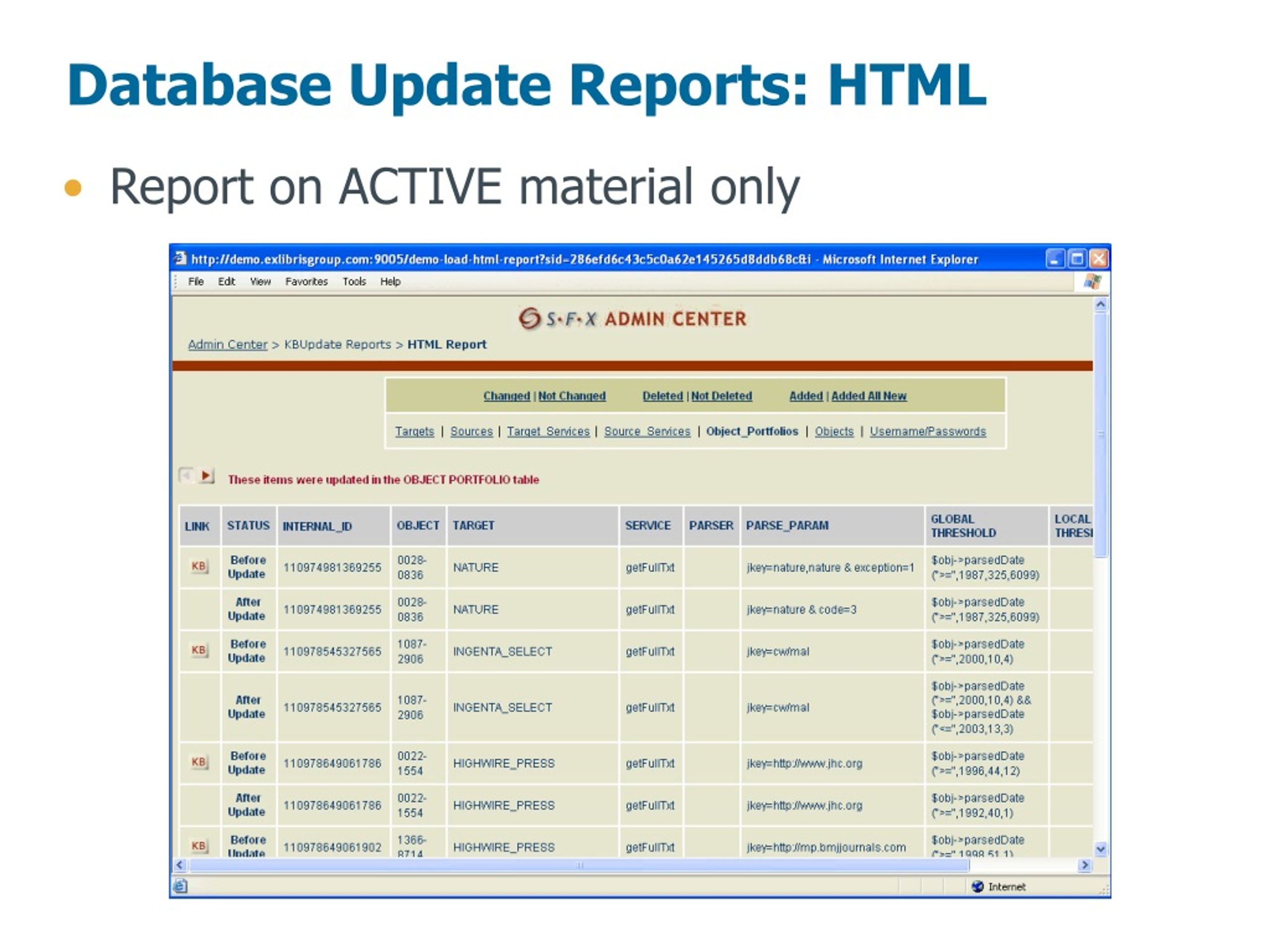Switch to Targets table
The width and height of the screenshot is (1270, 952).
coord(415,431)
